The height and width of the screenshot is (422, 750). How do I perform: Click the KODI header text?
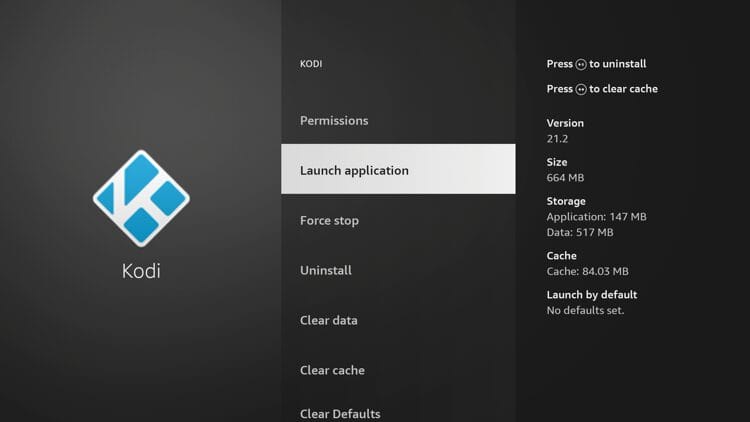point(311,64)
